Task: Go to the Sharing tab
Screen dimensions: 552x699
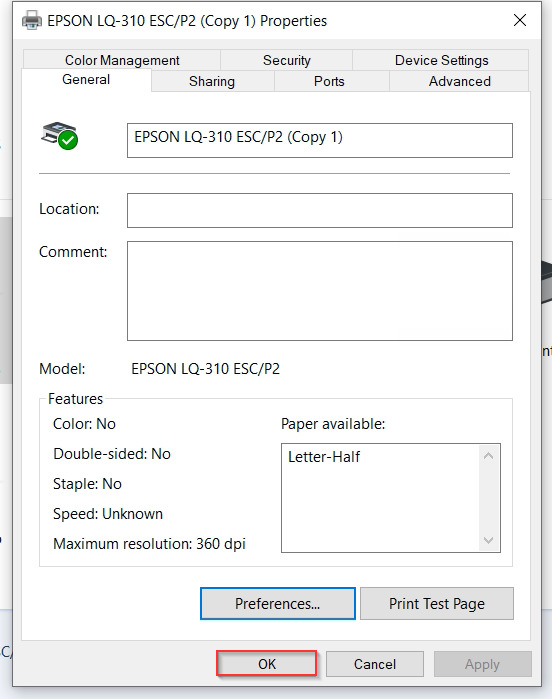Action: (x=212, y=82)
